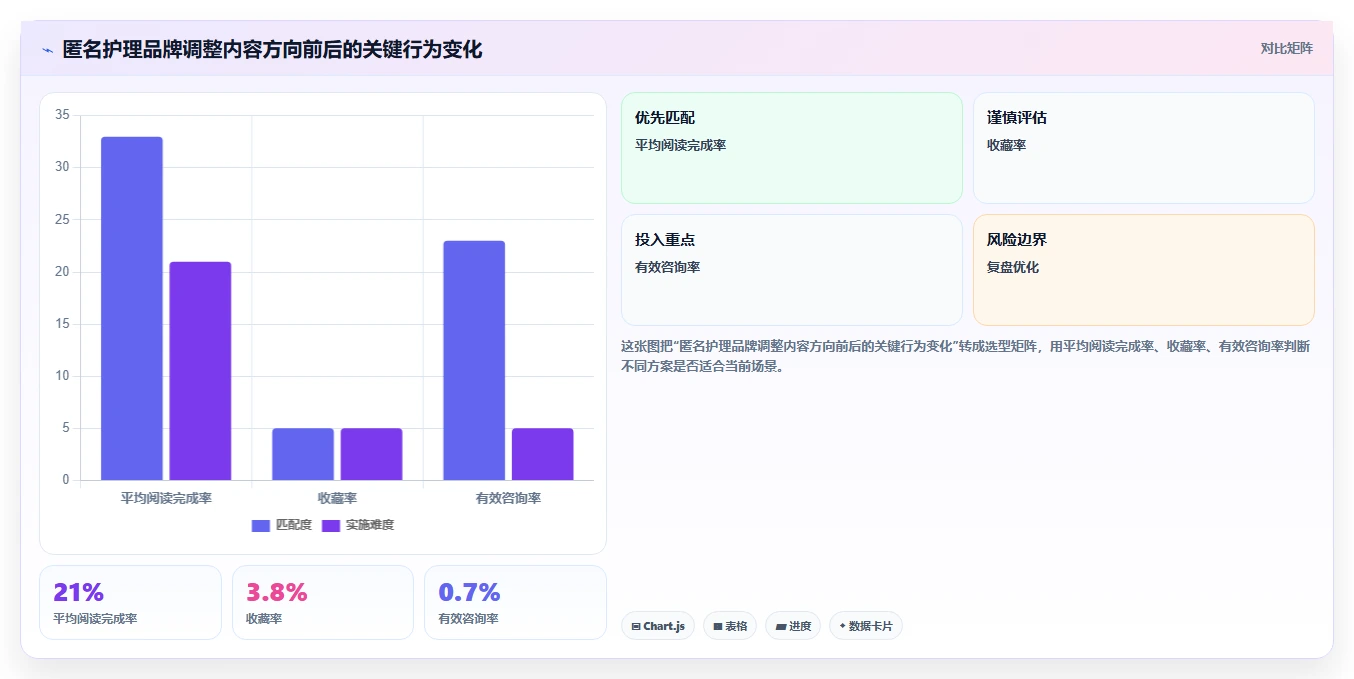Click the 数据卡片 tag
The width and height of the screenshot is (1354, 679).
coord(866,626)
